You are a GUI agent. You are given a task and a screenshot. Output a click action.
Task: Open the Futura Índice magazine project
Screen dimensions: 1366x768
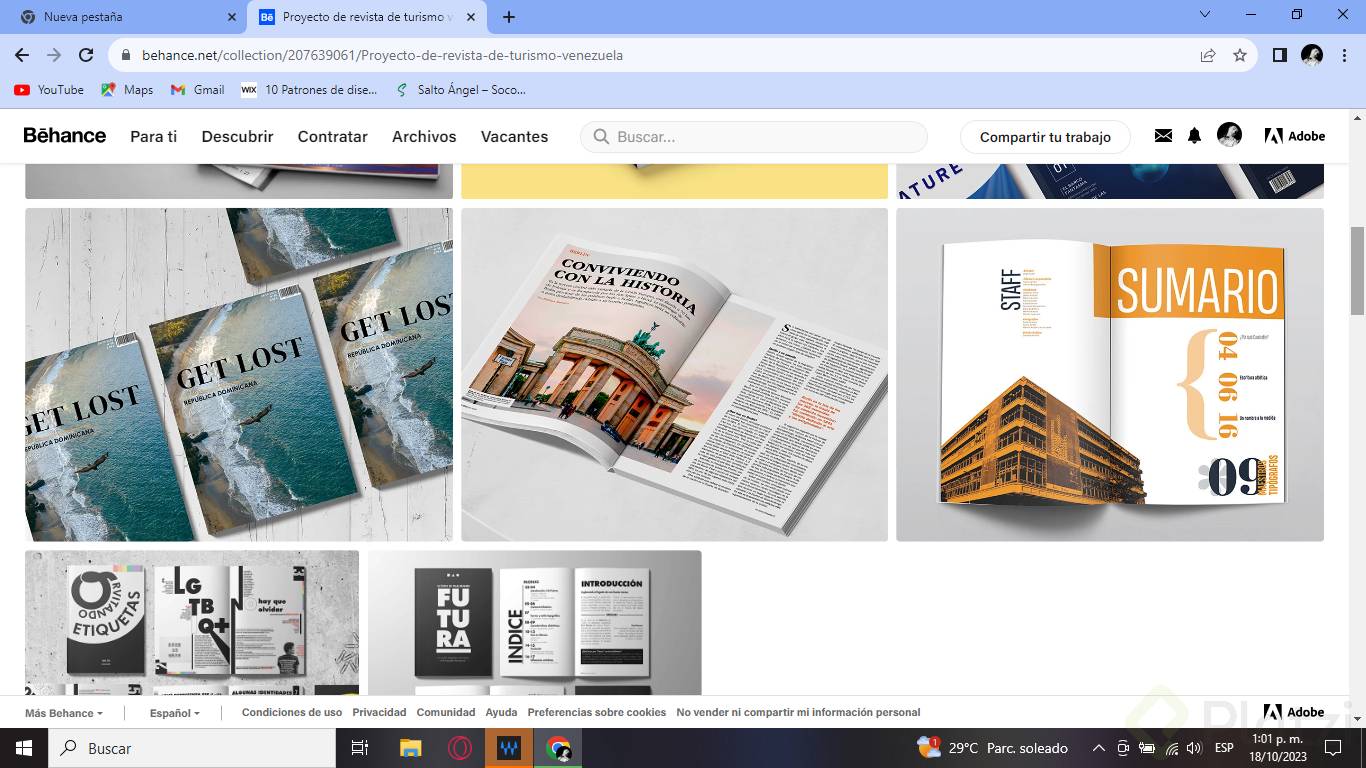(x=535, y=622)
